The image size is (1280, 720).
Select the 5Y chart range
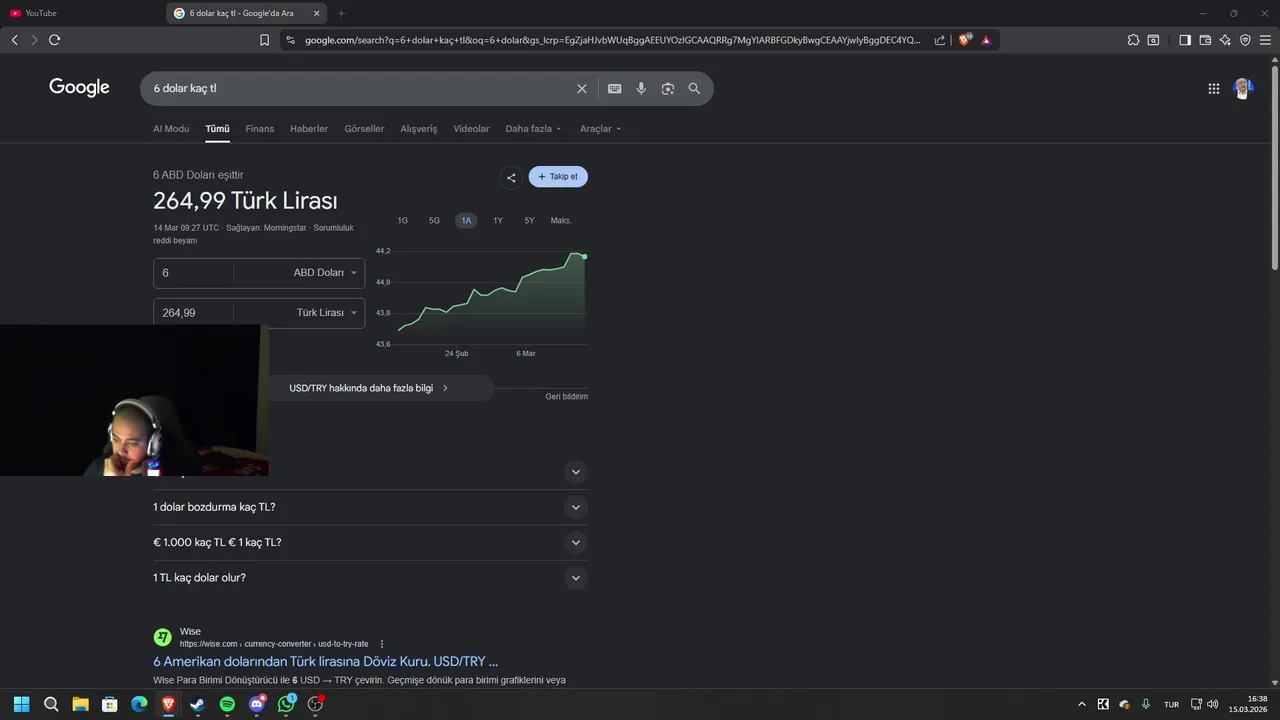coord(529,220)
